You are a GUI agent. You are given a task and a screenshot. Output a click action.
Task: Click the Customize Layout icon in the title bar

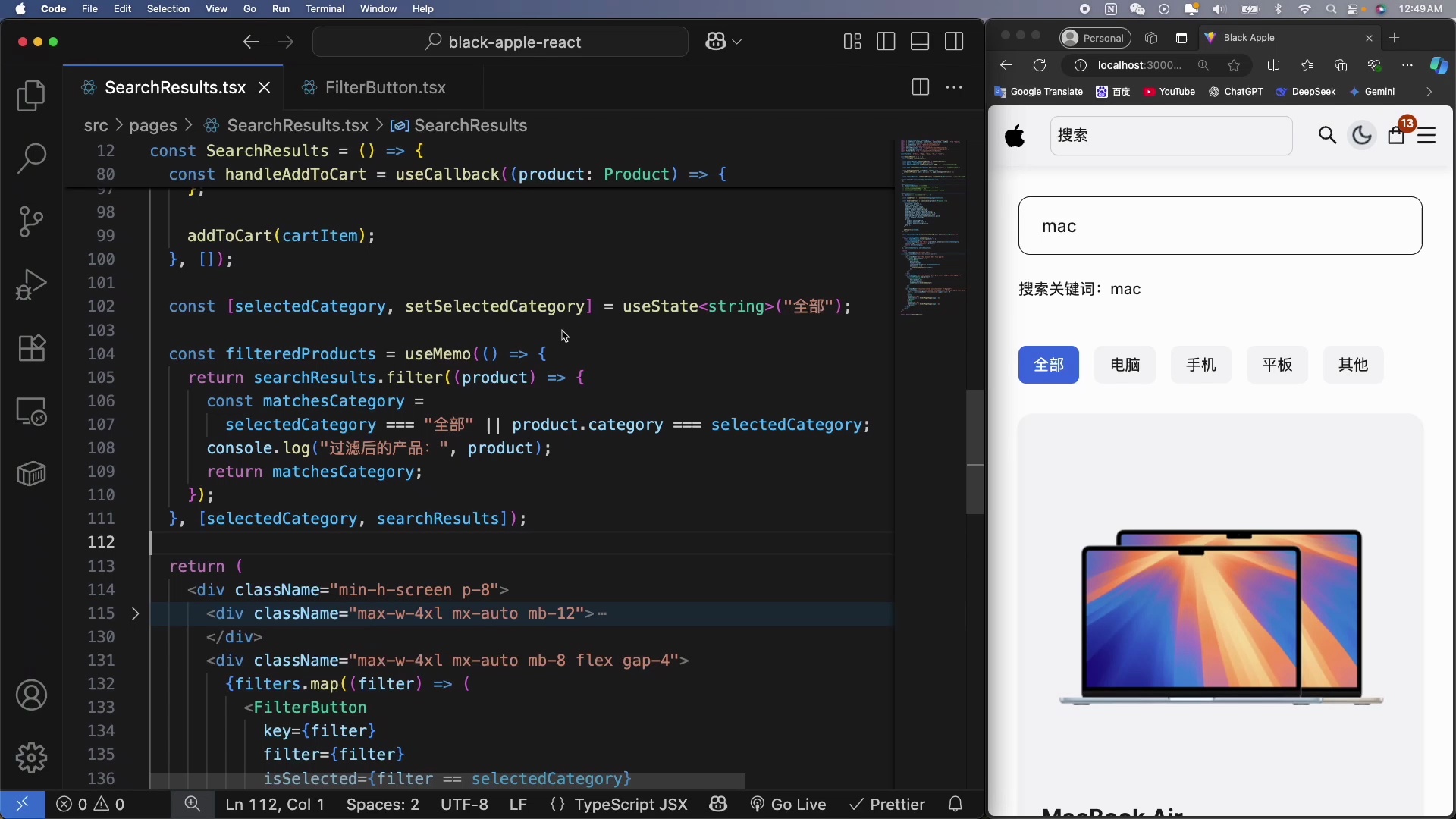[x=852, y=42]
